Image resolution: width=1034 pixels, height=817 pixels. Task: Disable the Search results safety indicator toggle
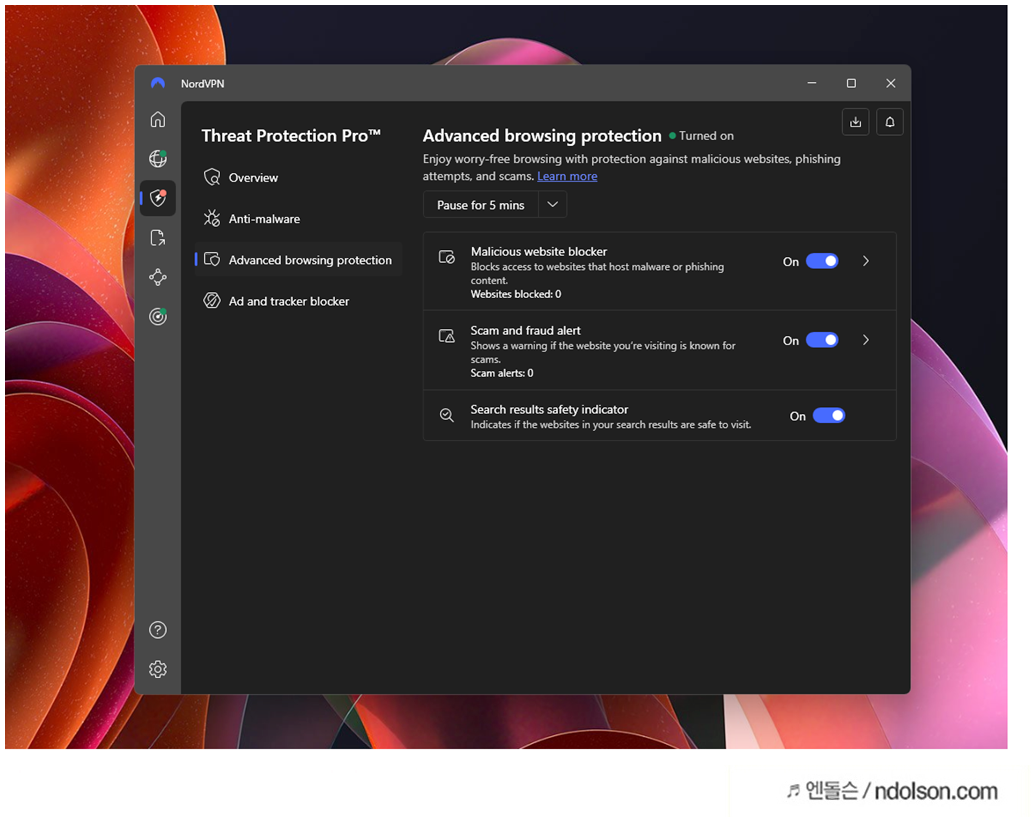[829, 415]
